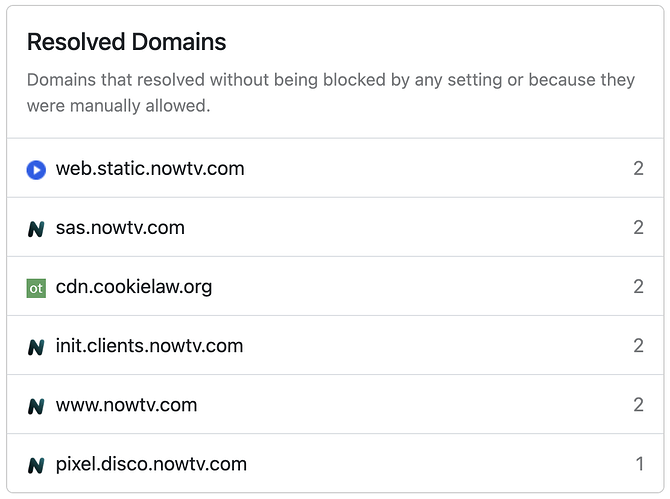Click the Resolved Domains description text

(x=330, y=92)
